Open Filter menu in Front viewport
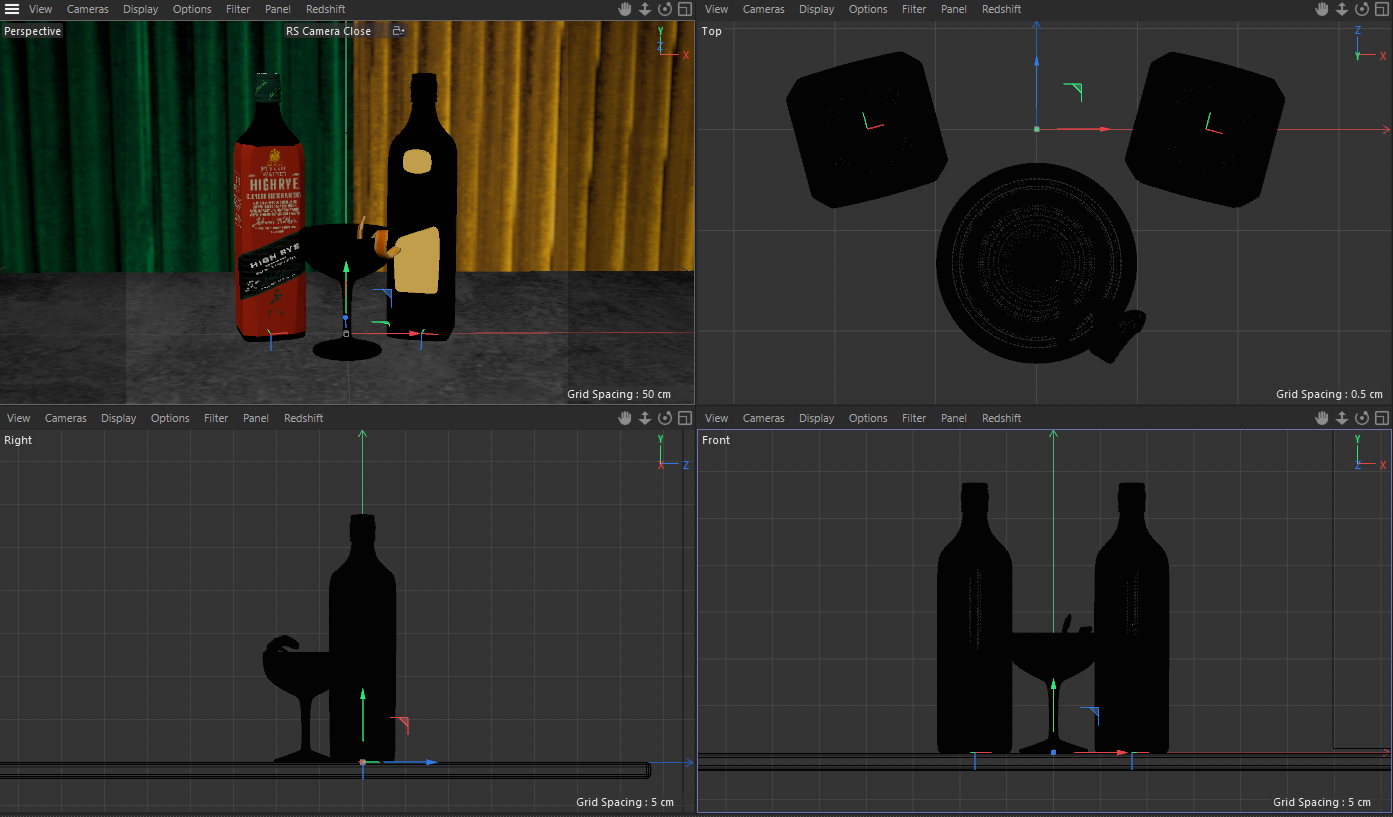 coord(914,418)
